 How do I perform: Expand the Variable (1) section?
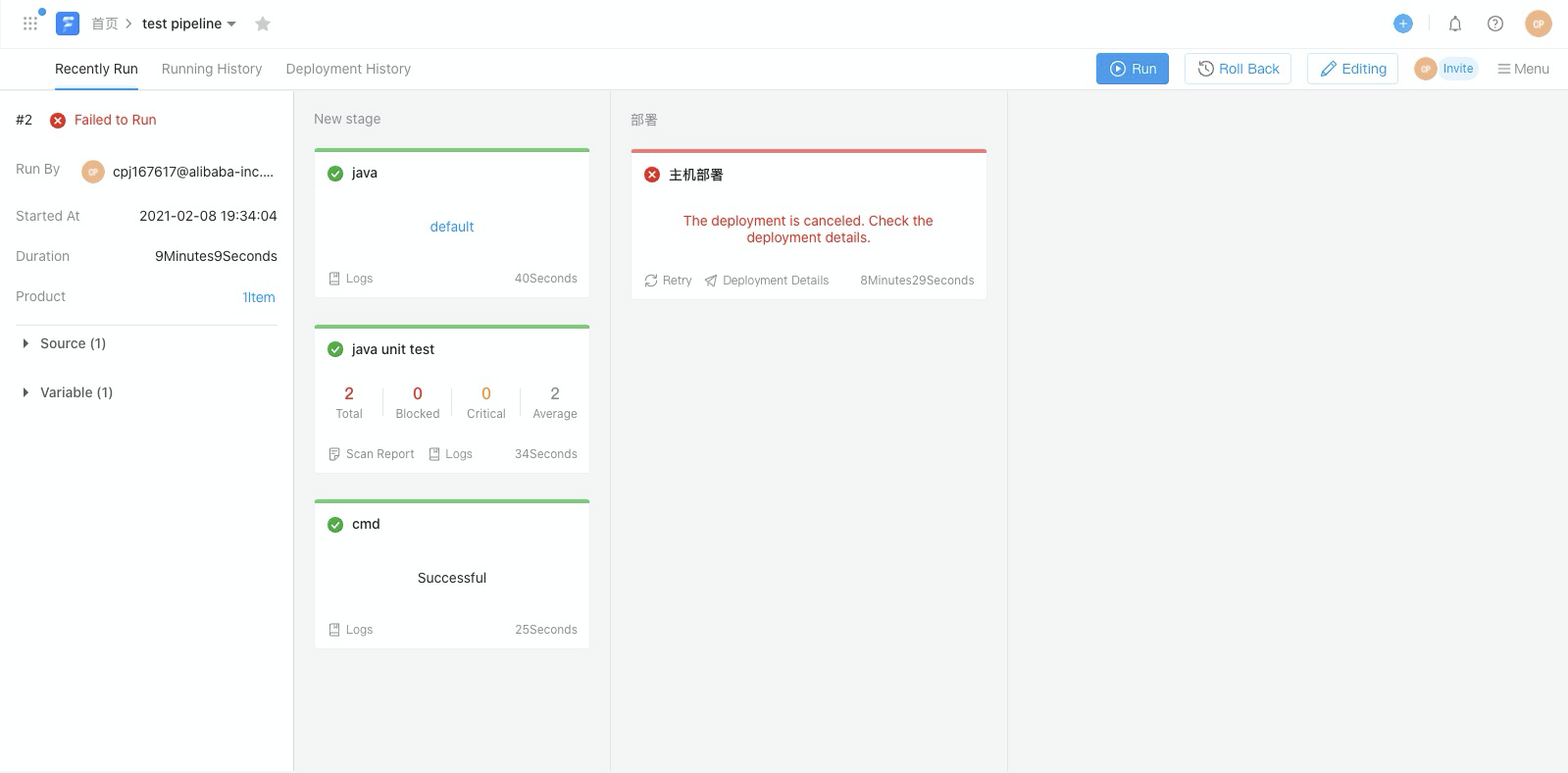(x=26, y=392)
